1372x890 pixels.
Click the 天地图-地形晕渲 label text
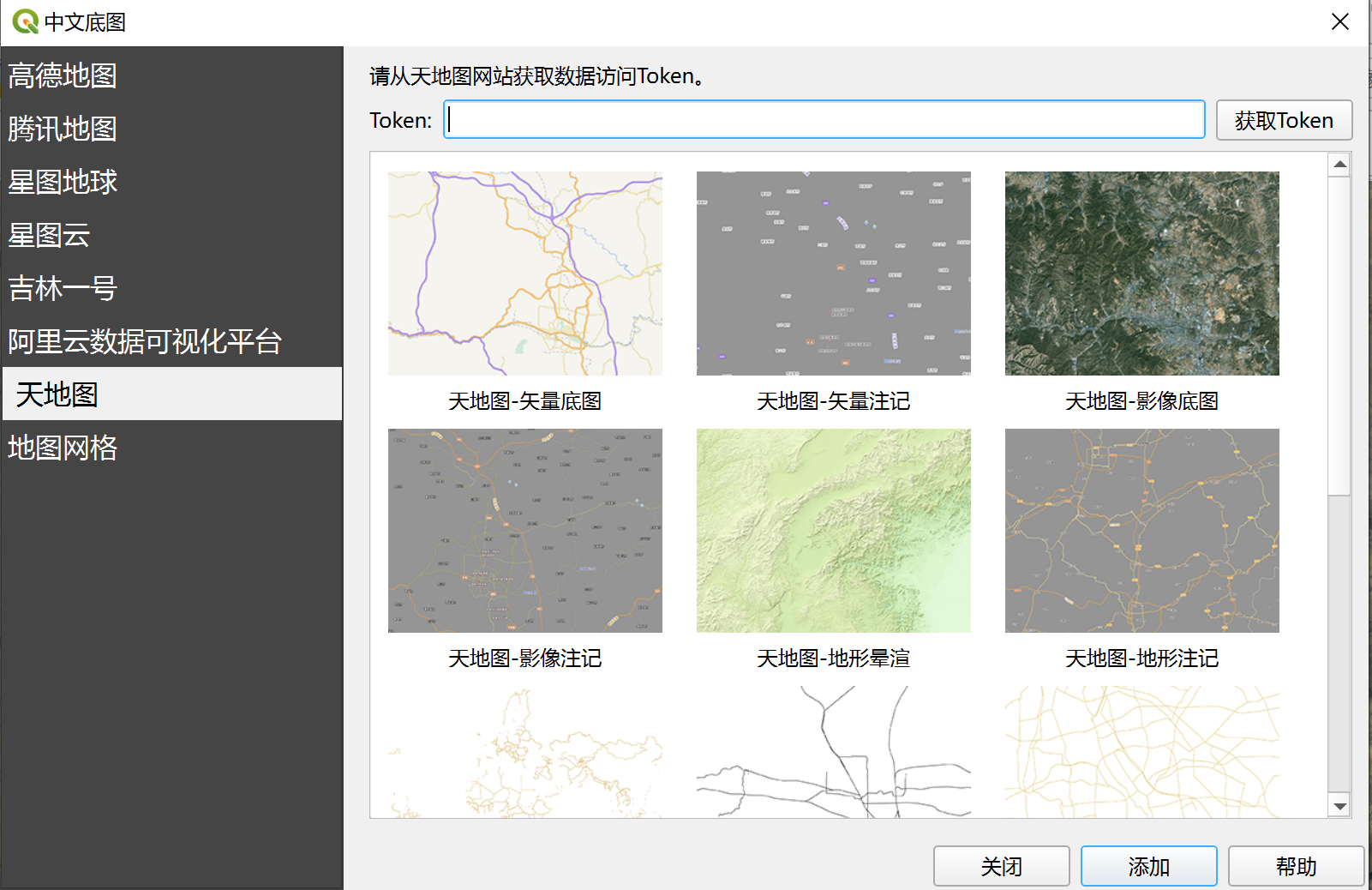(x=834, y=658)
